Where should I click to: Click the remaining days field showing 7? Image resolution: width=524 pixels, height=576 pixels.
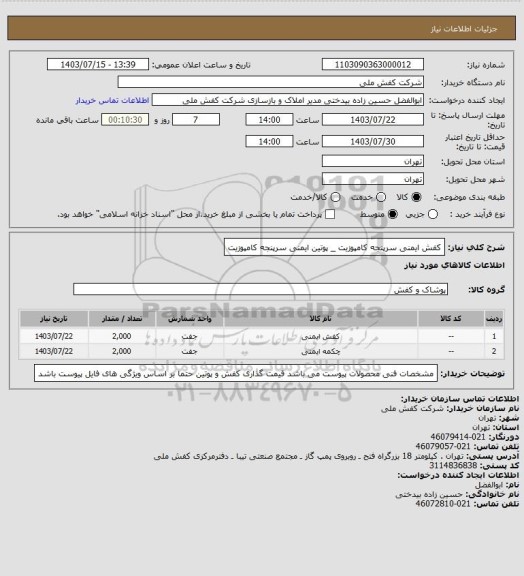pyautogui.click(x=196, y=120)
